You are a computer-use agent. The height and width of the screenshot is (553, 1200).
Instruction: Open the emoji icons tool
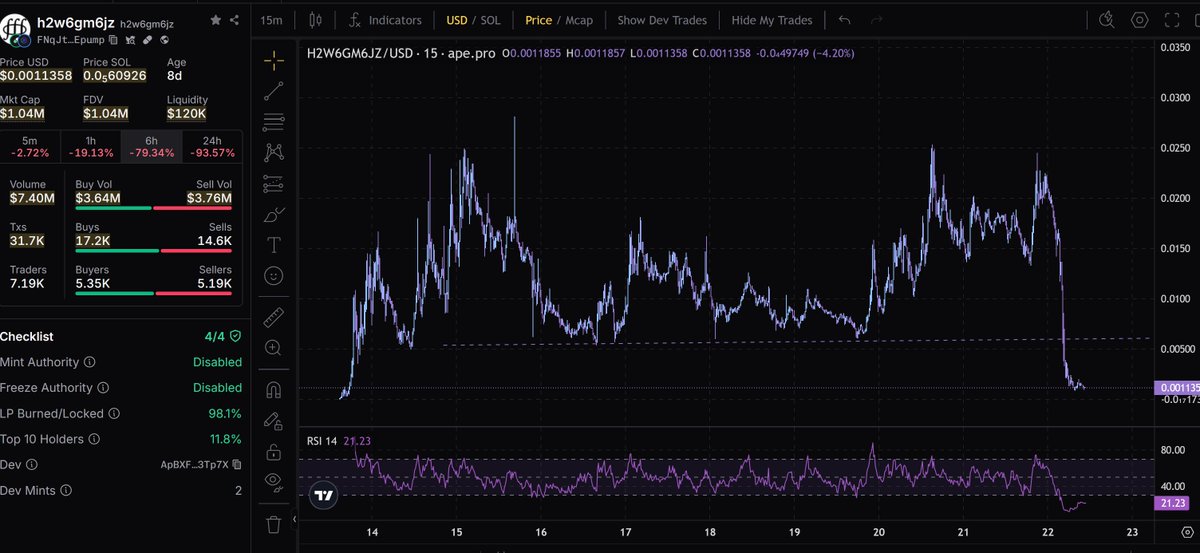(273, 275)
